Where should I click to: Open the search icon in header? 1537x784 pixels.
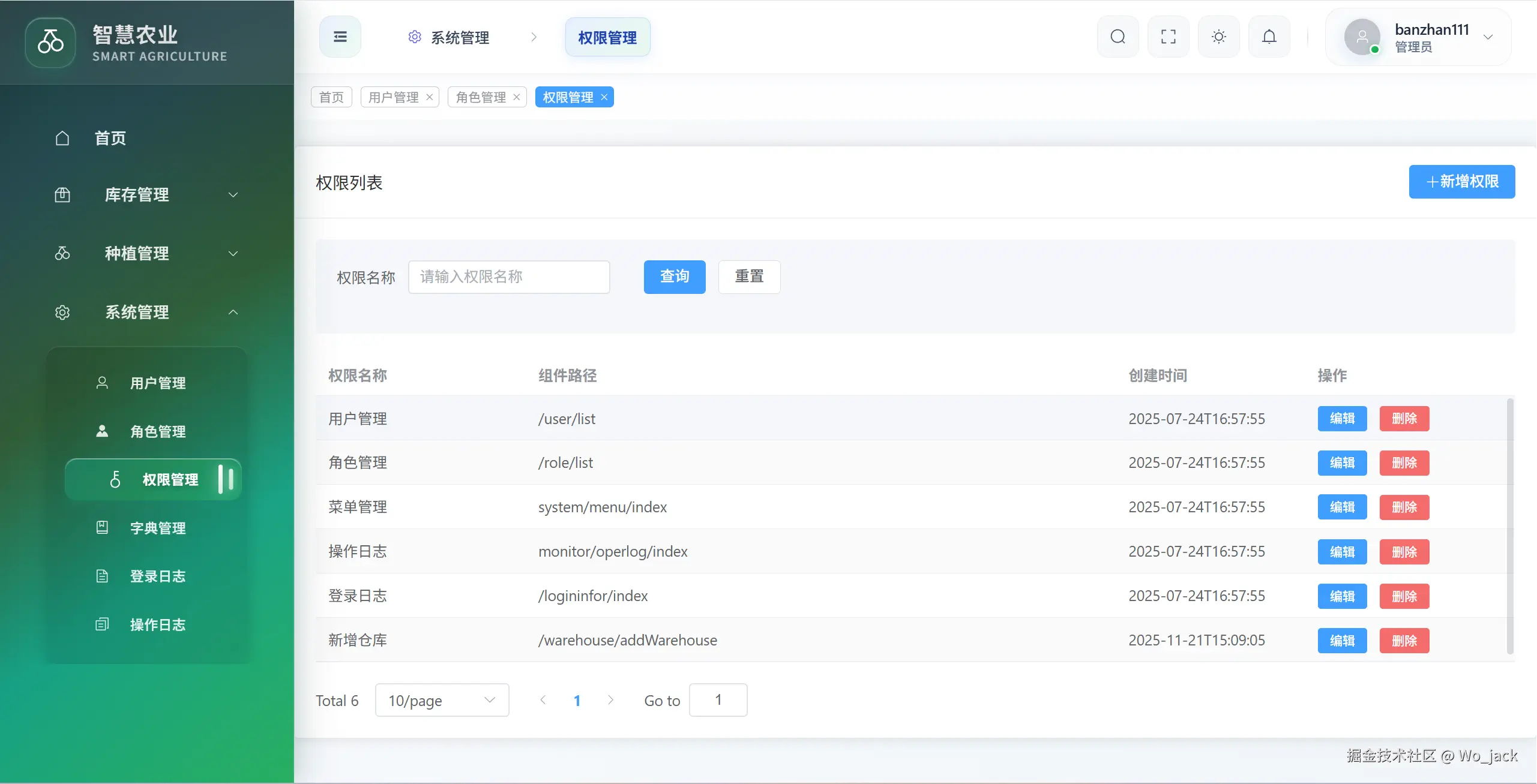tap(1117, 37)
